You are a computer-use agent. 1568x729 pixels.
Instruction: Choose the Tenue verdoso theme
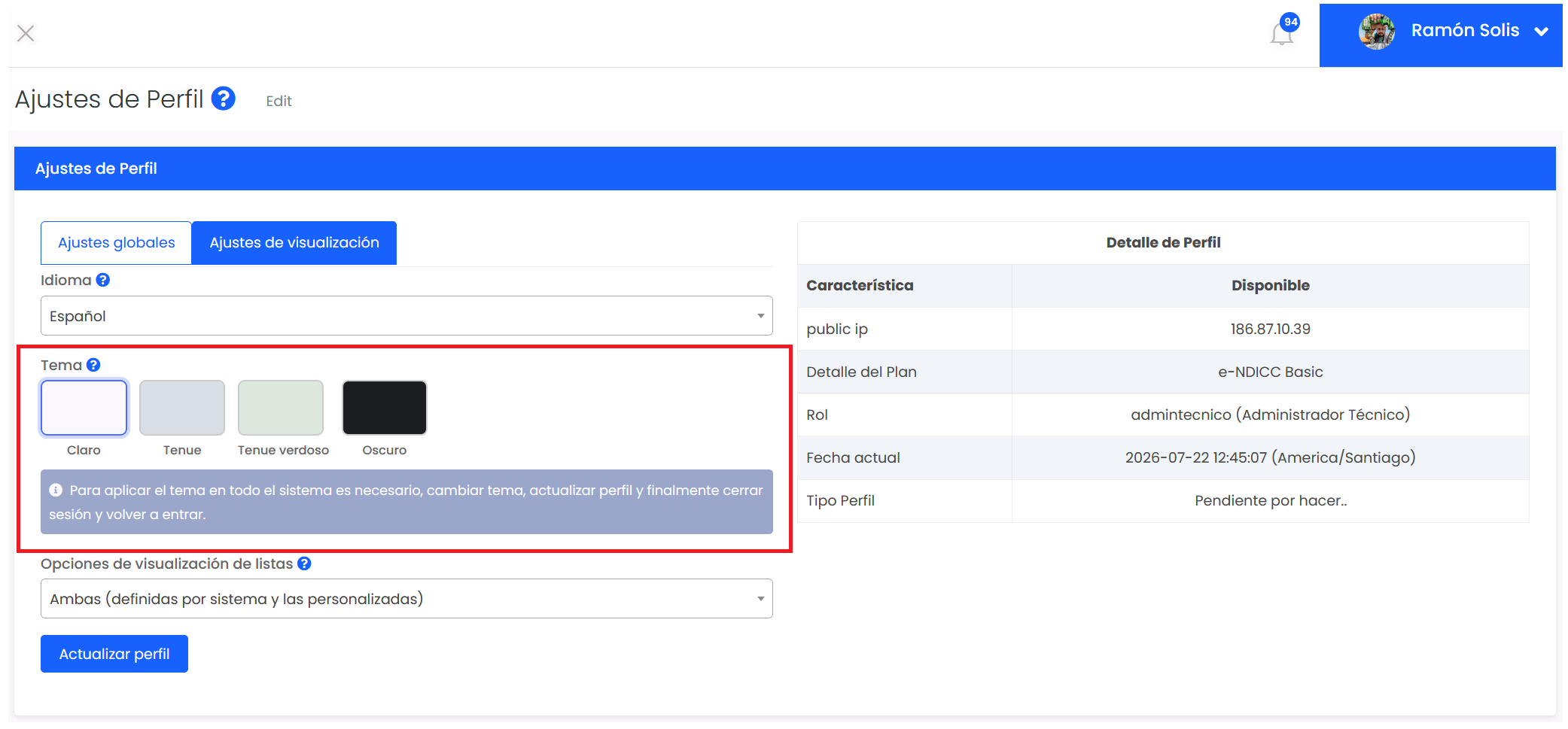point(281,408)
